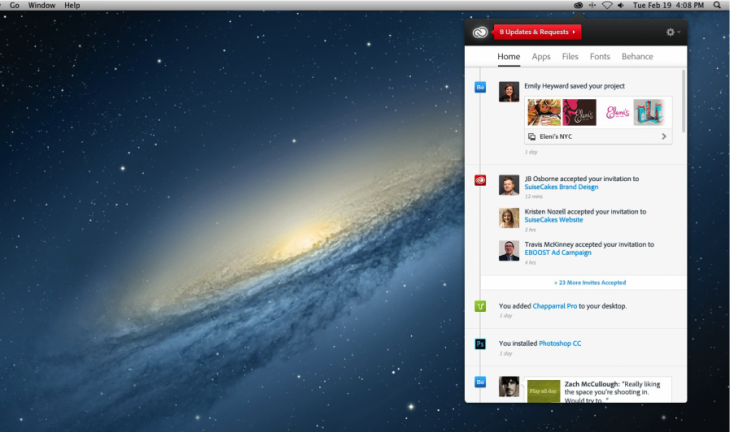Click the volume icon in menu bar
Viewport: 730px width, 432px height.
621,5
